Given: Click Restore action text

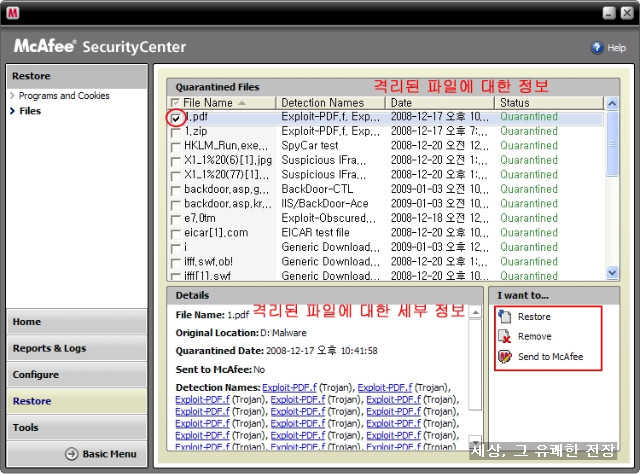Looking at the screenshot, I should click(534, 317).
